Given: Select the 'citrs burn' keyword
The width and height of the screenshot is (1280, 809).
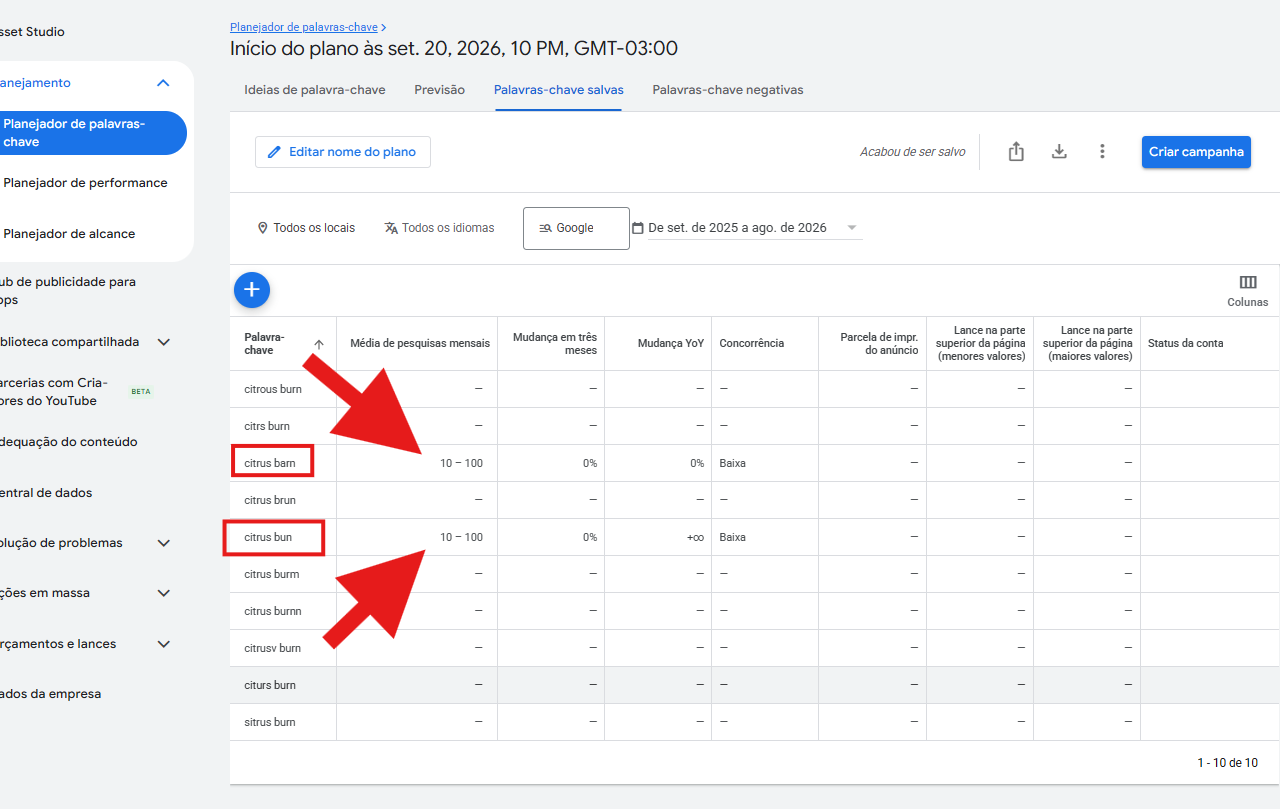Looking at the screenshot, I should tap(267, 426).
